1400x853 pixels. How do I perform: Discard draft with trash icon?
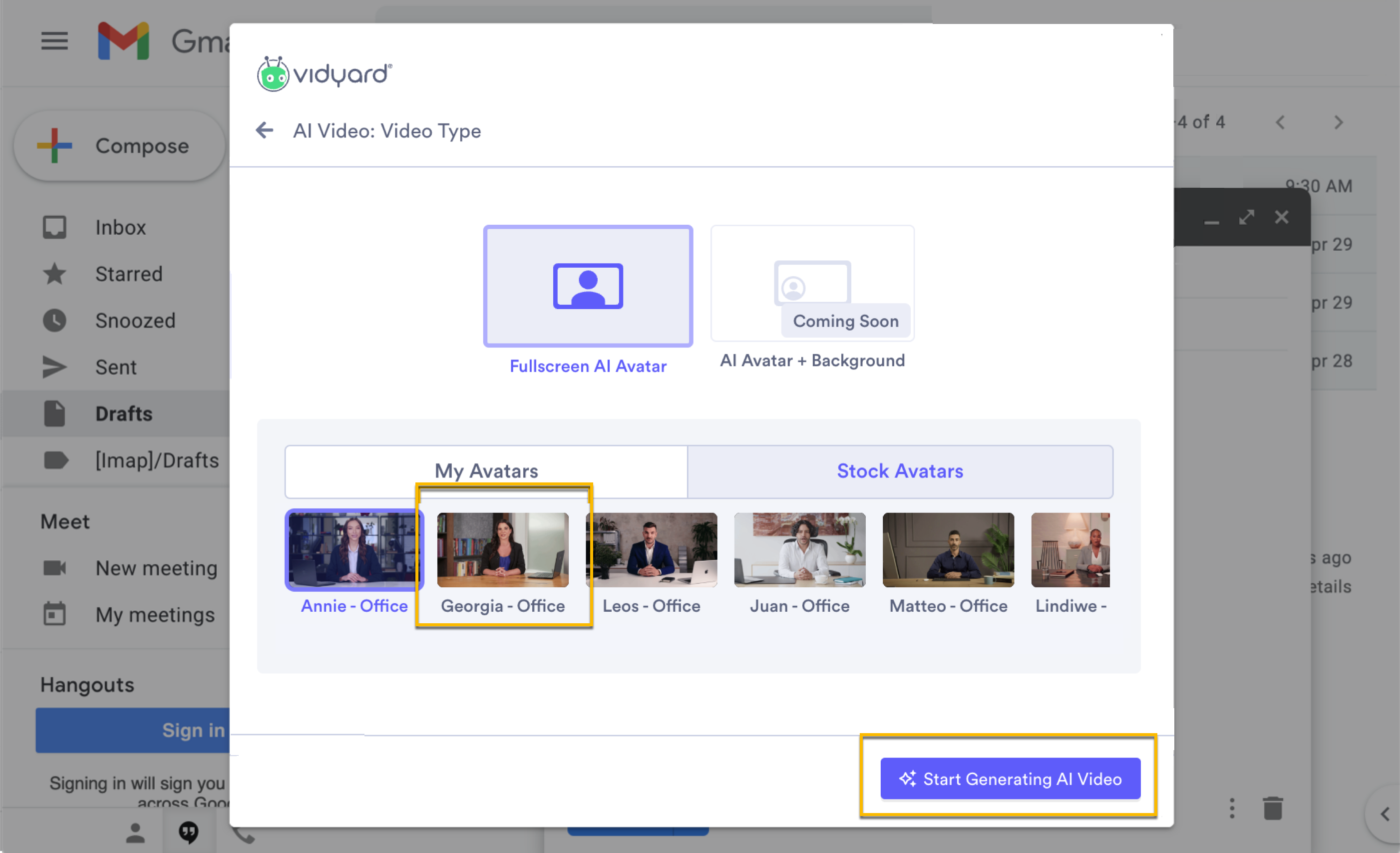coord(1273,808)
